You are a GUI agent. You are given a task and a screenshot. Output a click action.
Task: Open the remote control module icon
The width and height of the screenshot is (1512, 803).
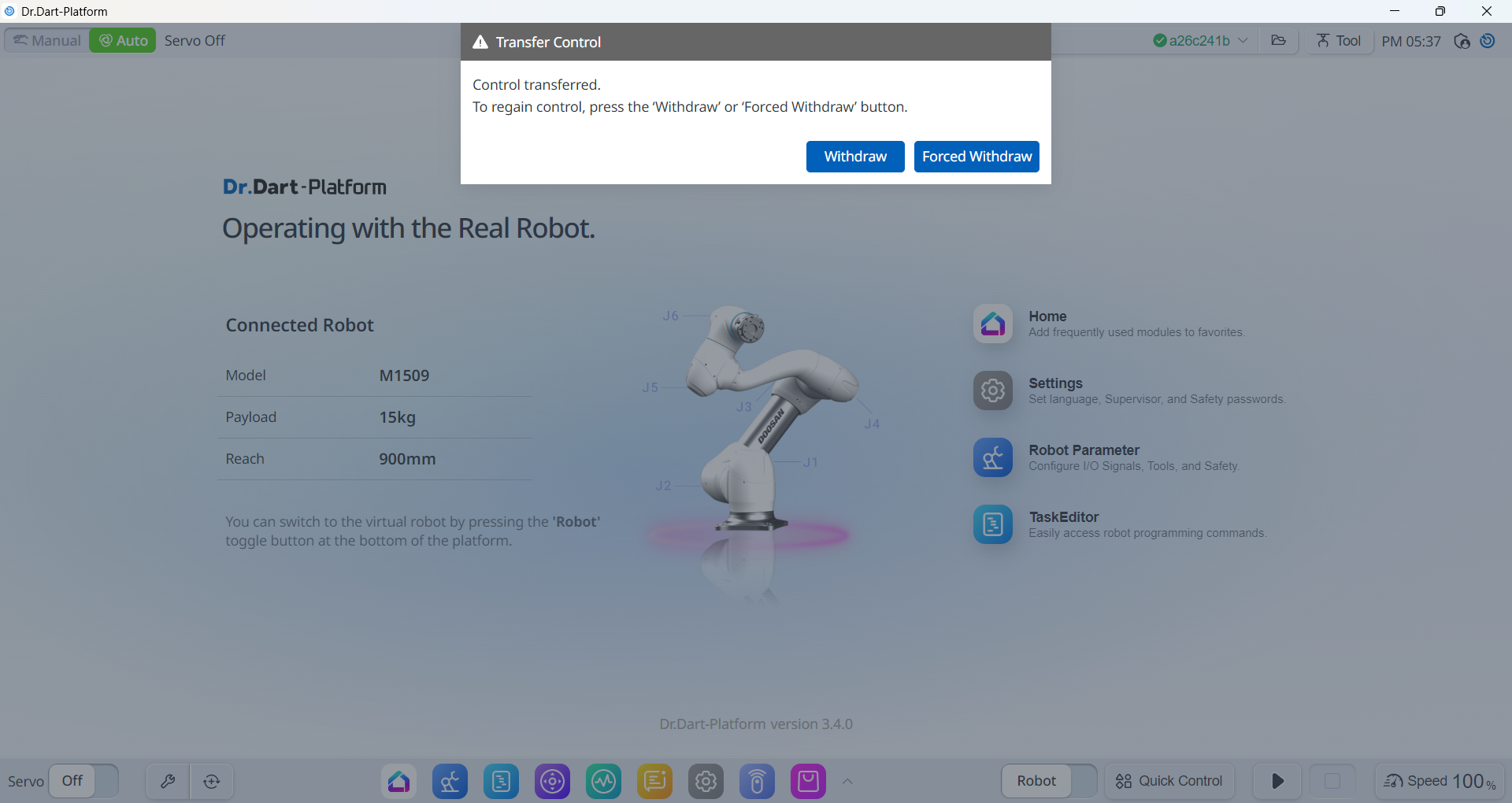pos(757,781)
